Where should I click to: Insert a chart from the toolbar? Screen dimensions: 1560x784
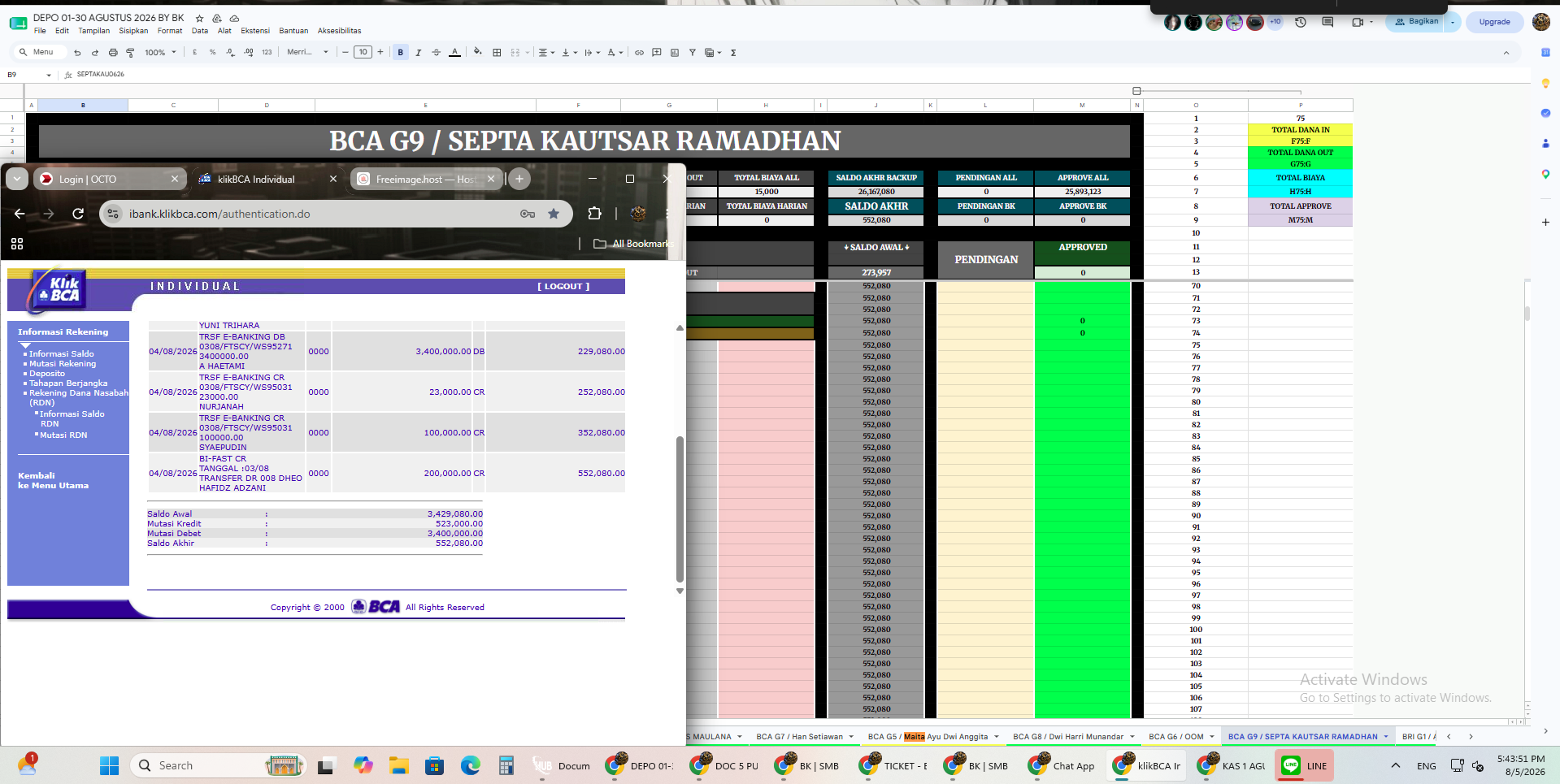(x=675, y=52)
